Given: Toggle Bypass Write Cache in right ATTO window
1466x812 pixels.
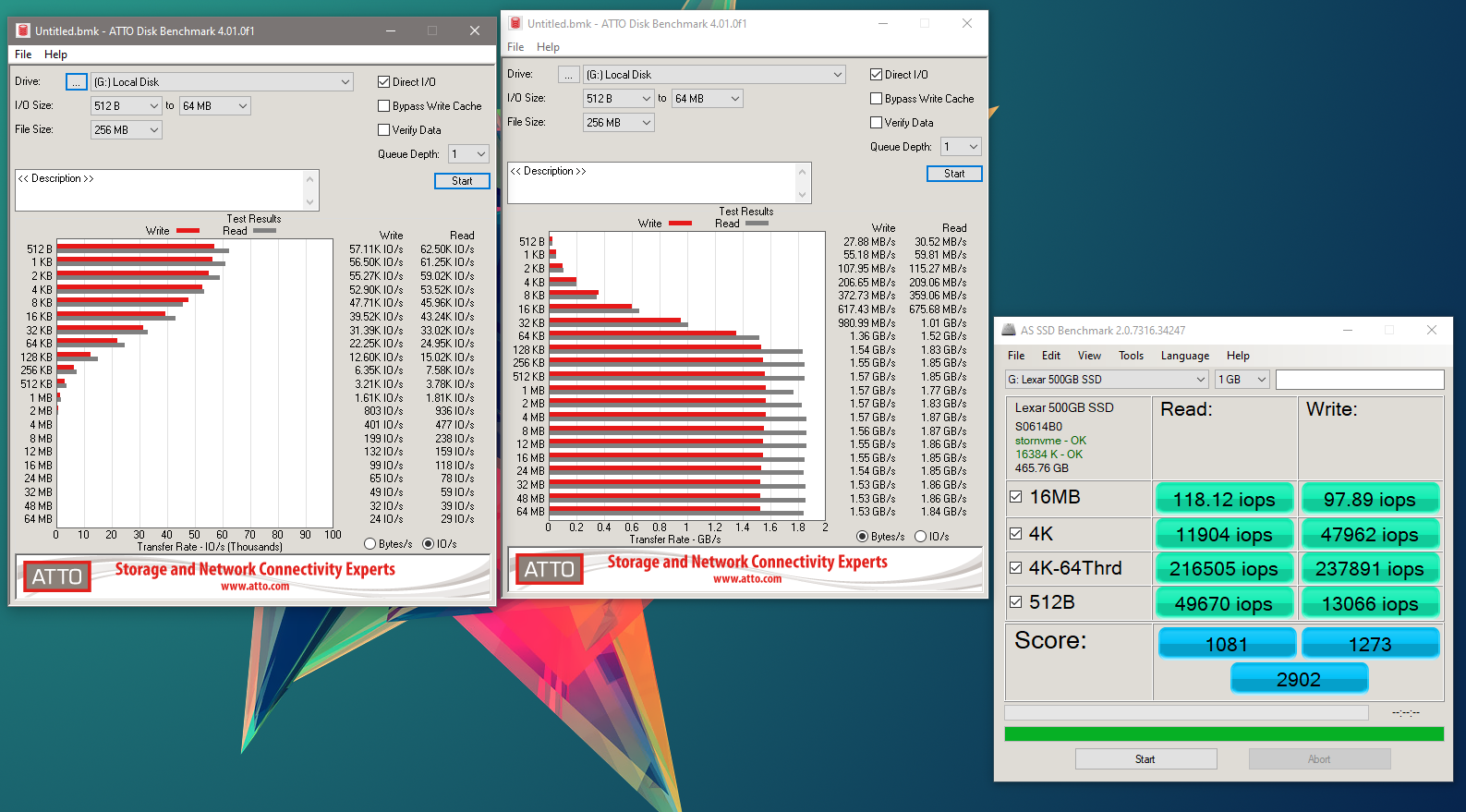Looking at the screenshot, I should point(876,99).
